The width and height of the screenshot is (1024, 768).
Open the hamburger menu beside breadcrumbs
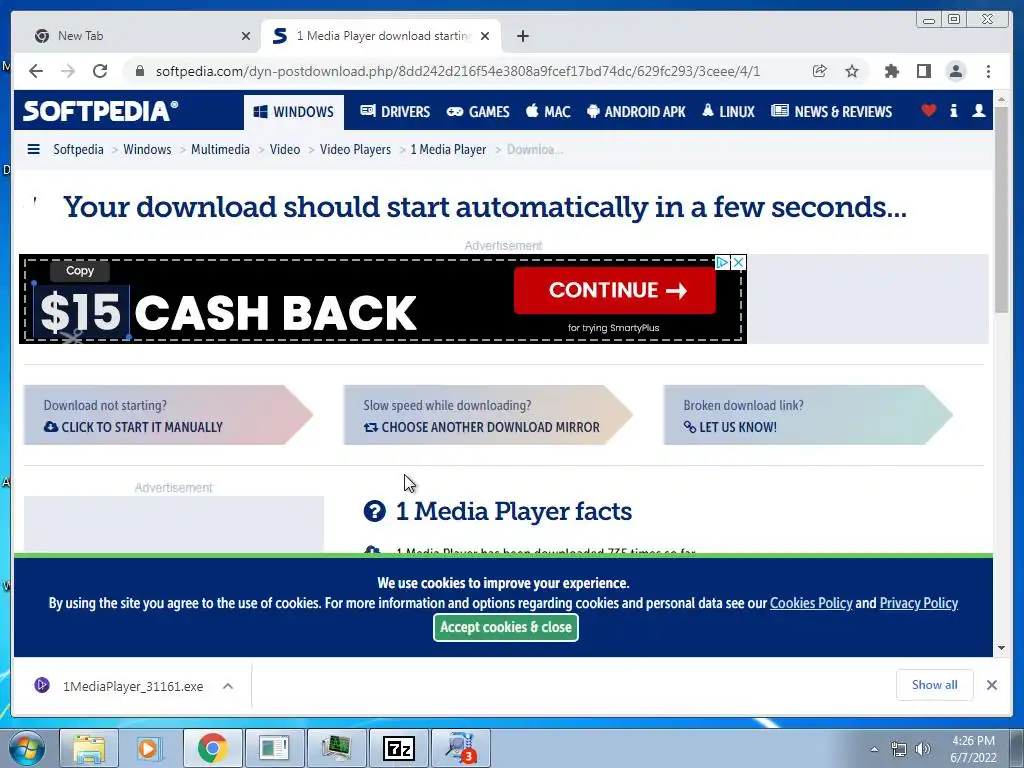(33, 150)
